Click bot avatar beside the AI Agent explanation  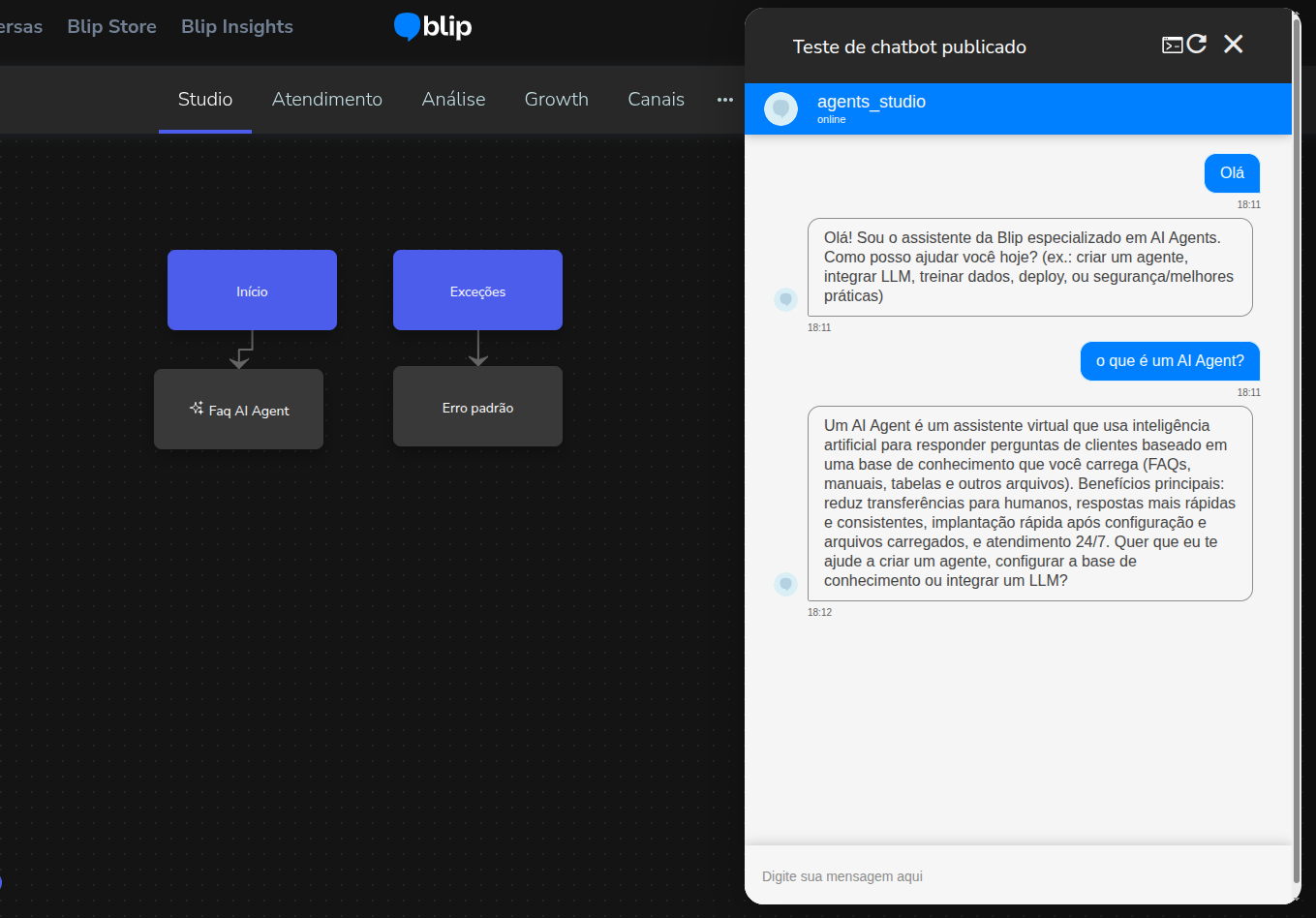(x=785, y=584)
